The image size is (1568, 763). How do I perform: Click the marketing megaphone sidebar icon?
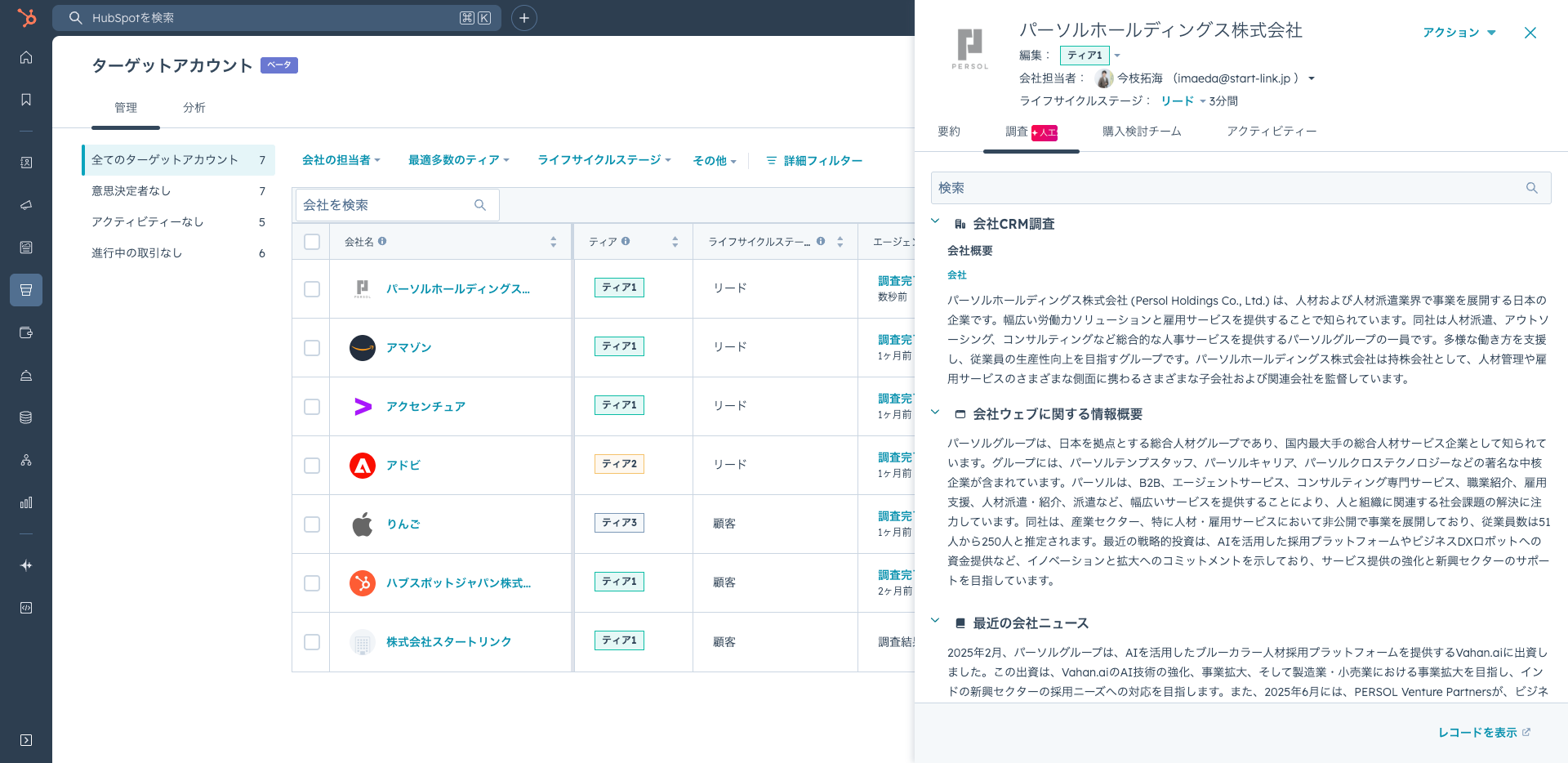tap(26, 205)
